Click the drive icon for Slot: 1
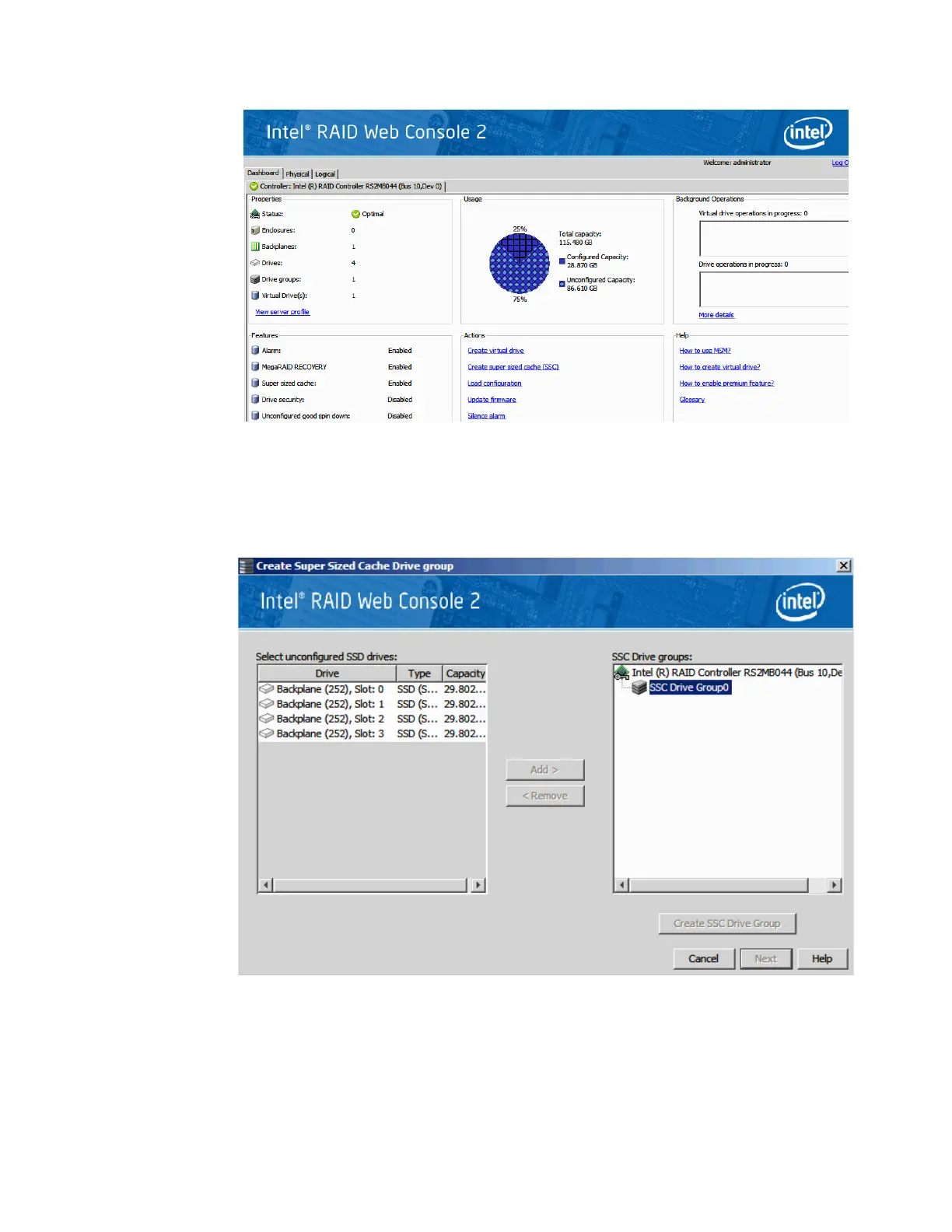The width and height of the screenshot is (952, 1232). click(267, 704)
